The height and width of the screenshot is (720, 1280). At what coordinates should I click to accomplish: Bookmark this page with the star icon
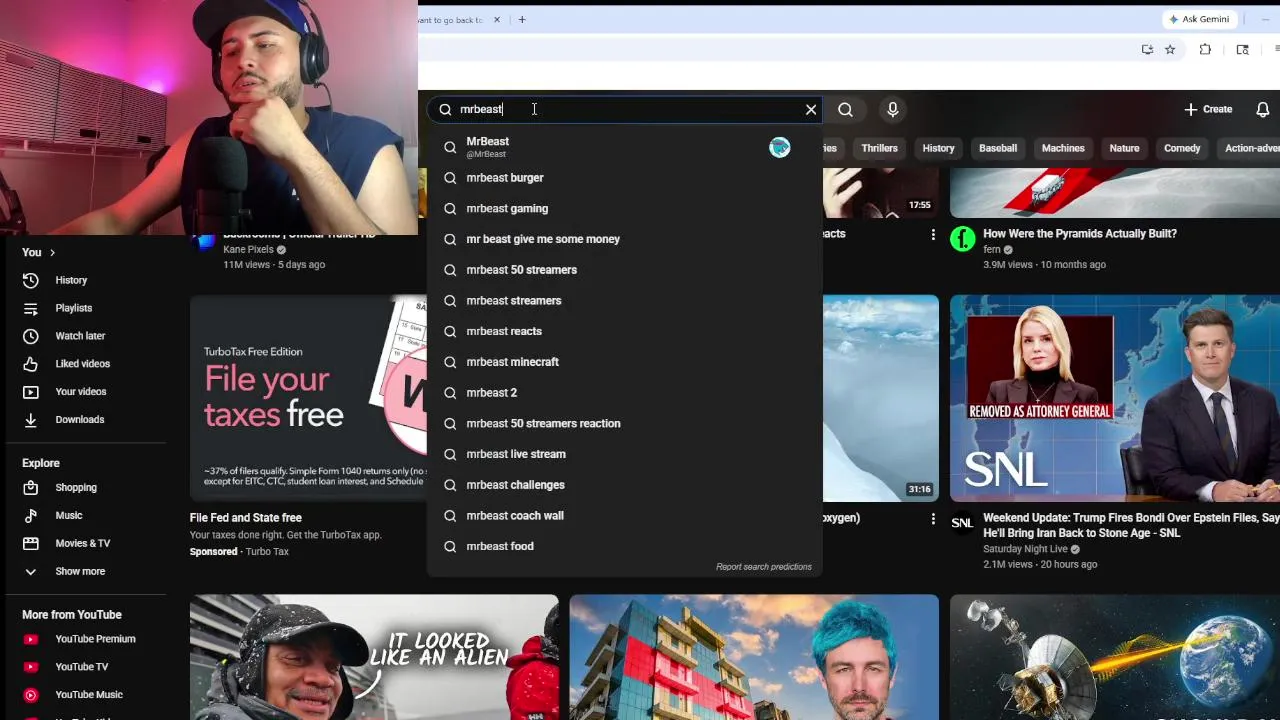point(1170,50)
